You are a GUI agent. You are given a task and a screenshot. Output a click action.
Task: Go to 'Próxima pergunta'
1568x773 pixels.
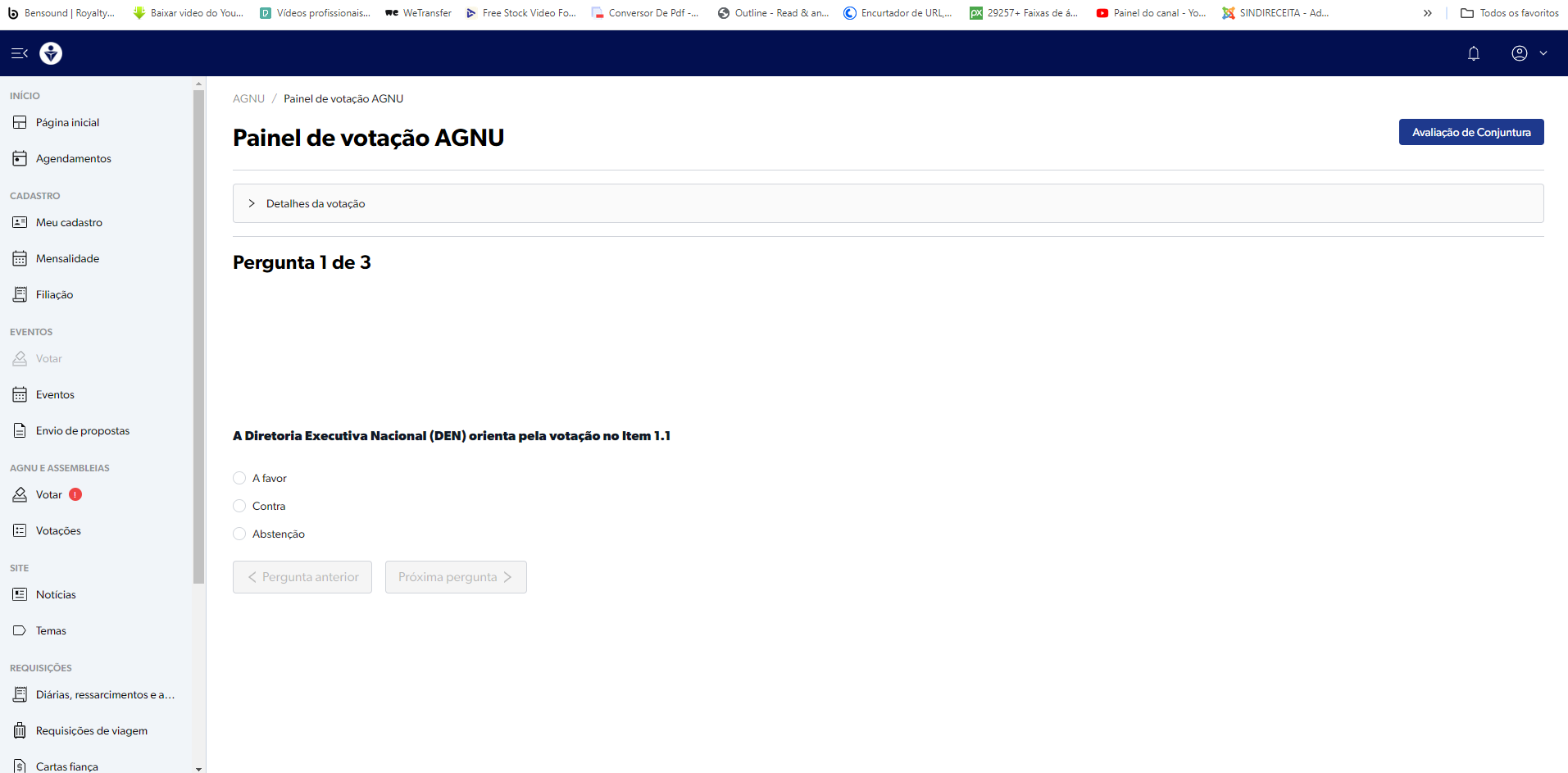click(x=456, y=577)
